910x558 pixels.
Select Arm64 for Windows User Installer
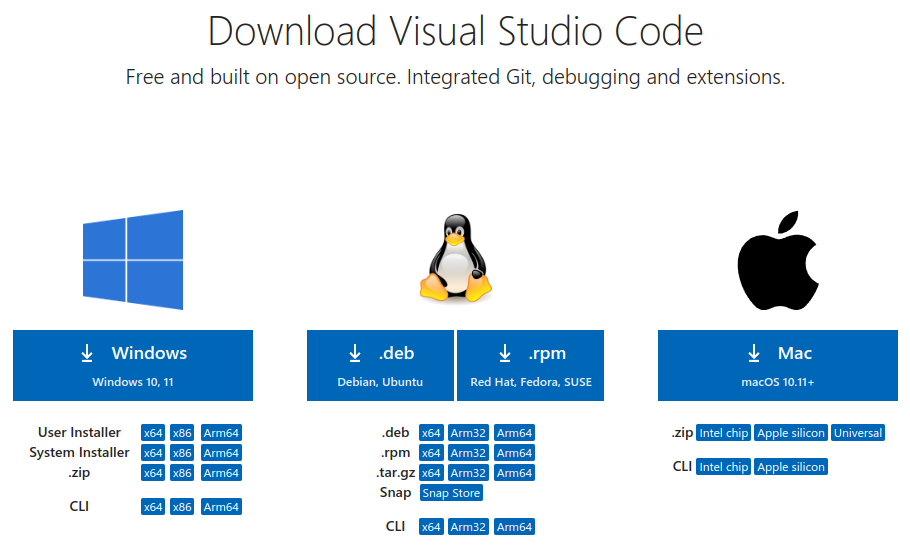point(221,433)
